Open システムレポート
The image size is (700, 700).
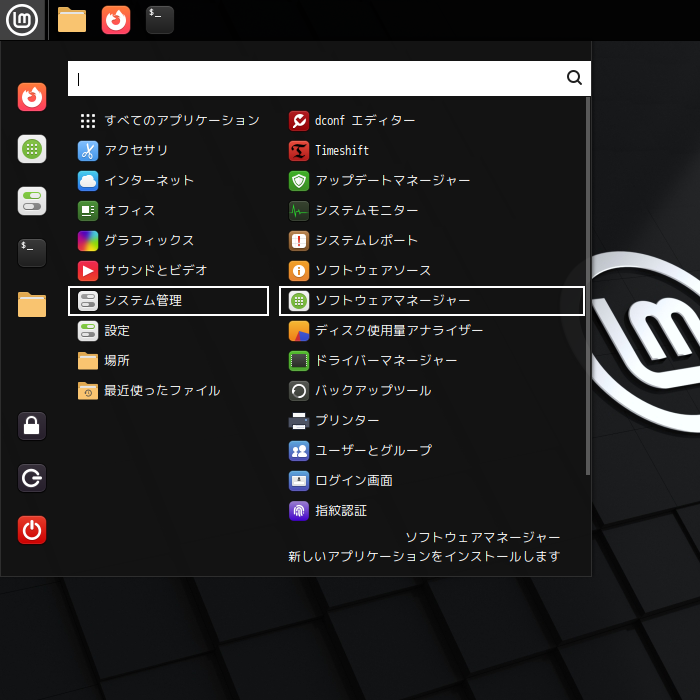432,241
